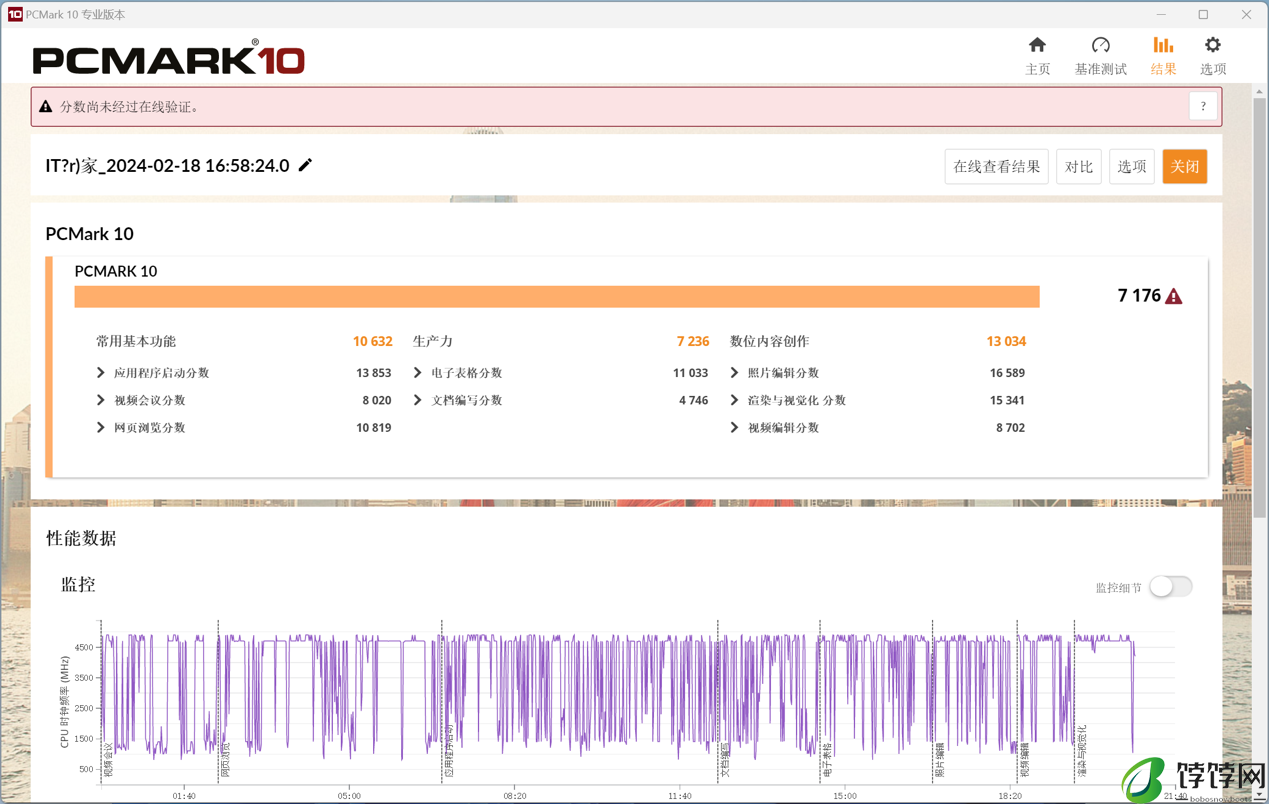Click the gear icon in navigation
Image resolution: width=1269 pixels, height=804 pixels.
point(1213,45)
